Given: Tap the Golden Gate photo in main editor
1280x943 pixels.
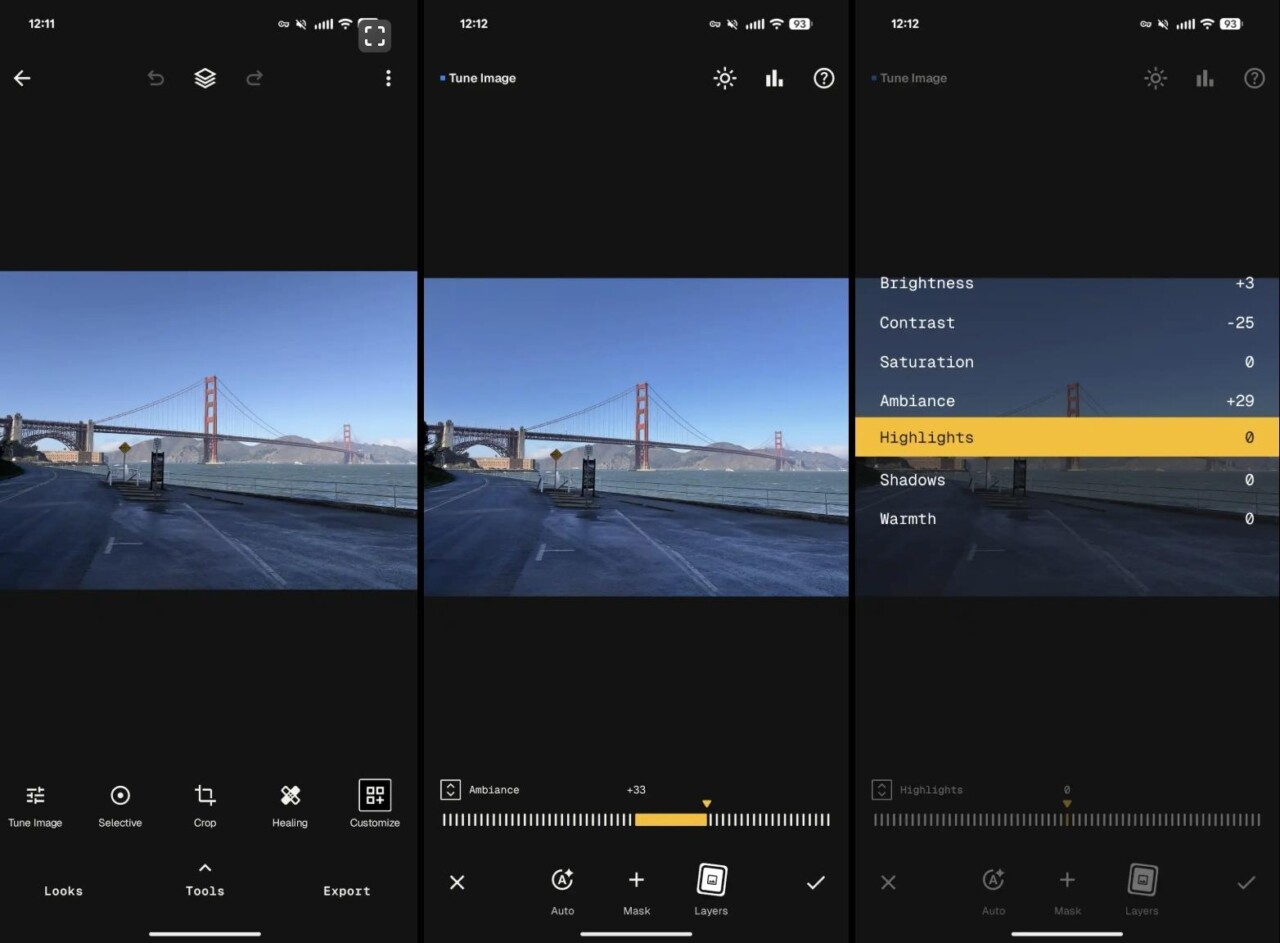Looking at the screenshot, I should [208, 430].
